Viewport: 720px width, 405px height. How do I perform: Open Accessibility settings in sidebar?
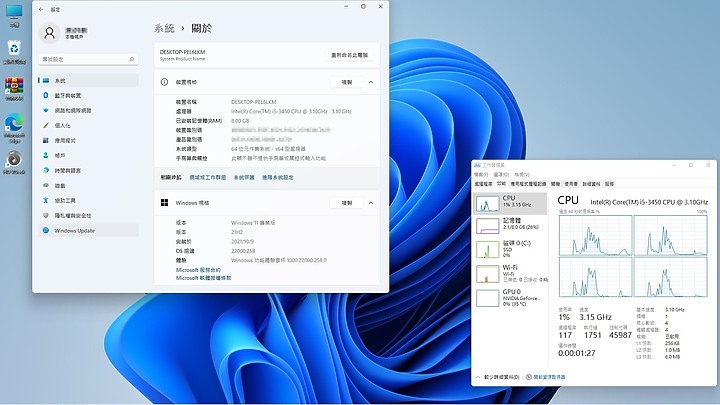[88, 201]
